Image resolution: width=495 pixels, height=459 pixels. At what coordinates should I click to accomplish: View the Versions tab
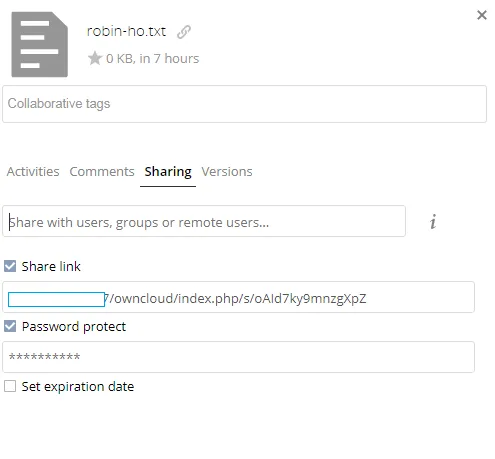[x=227, y=172]
